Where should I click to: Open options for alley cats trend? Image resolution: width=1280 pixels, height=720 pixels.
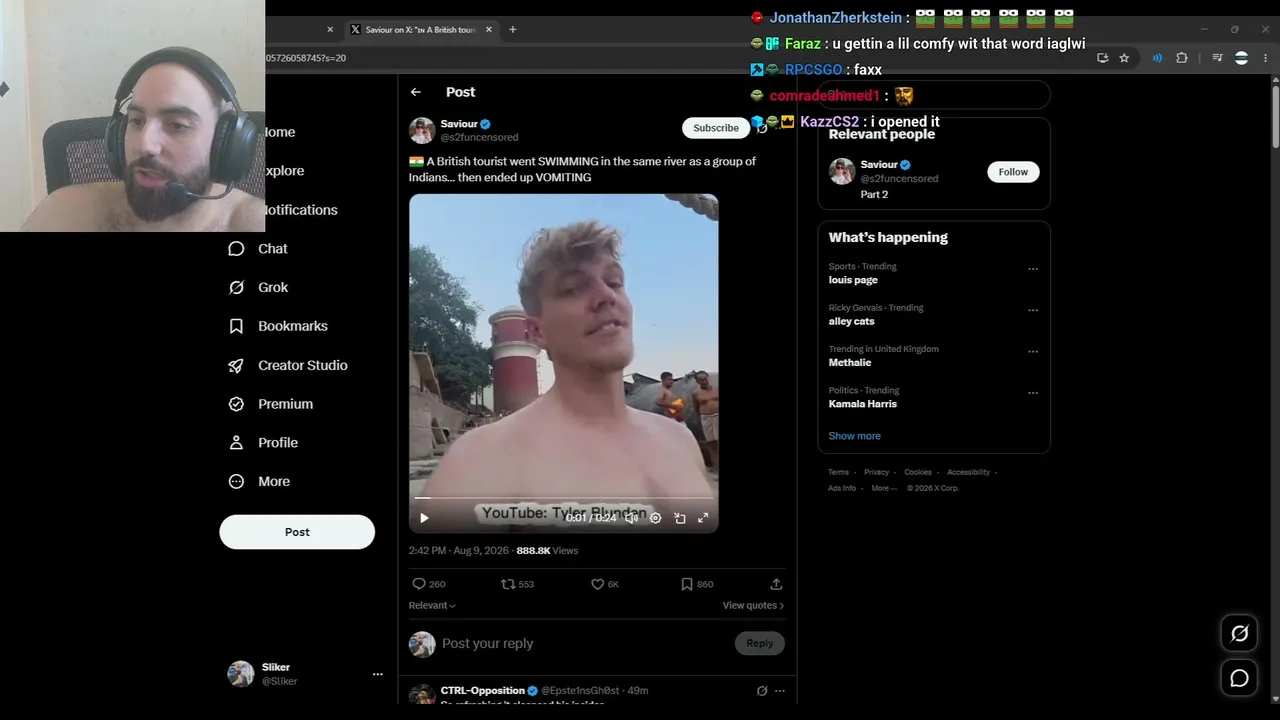tap(1033, 310)
